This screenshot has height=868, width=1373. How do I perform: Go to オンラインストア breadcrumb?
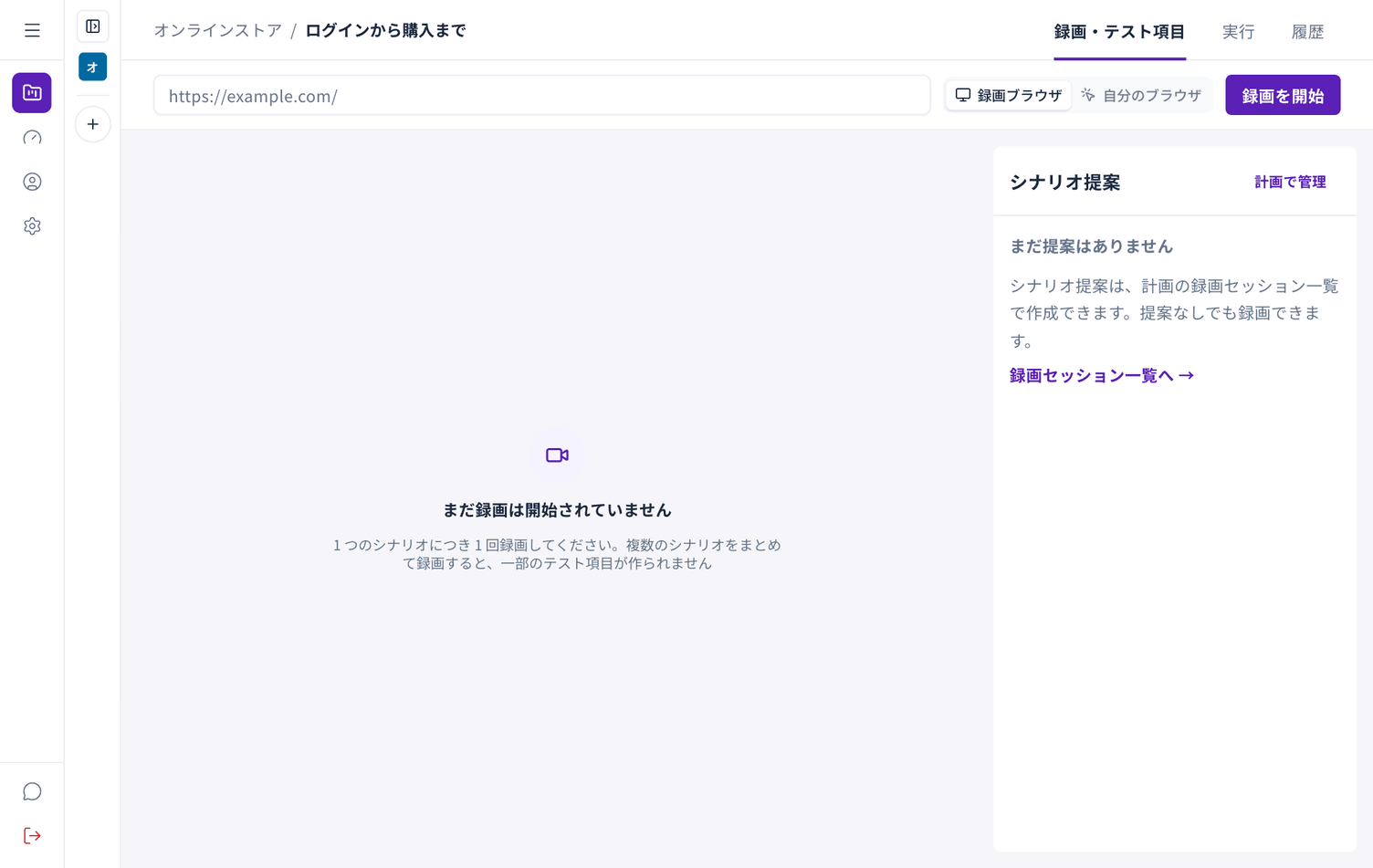coord(217,30)
